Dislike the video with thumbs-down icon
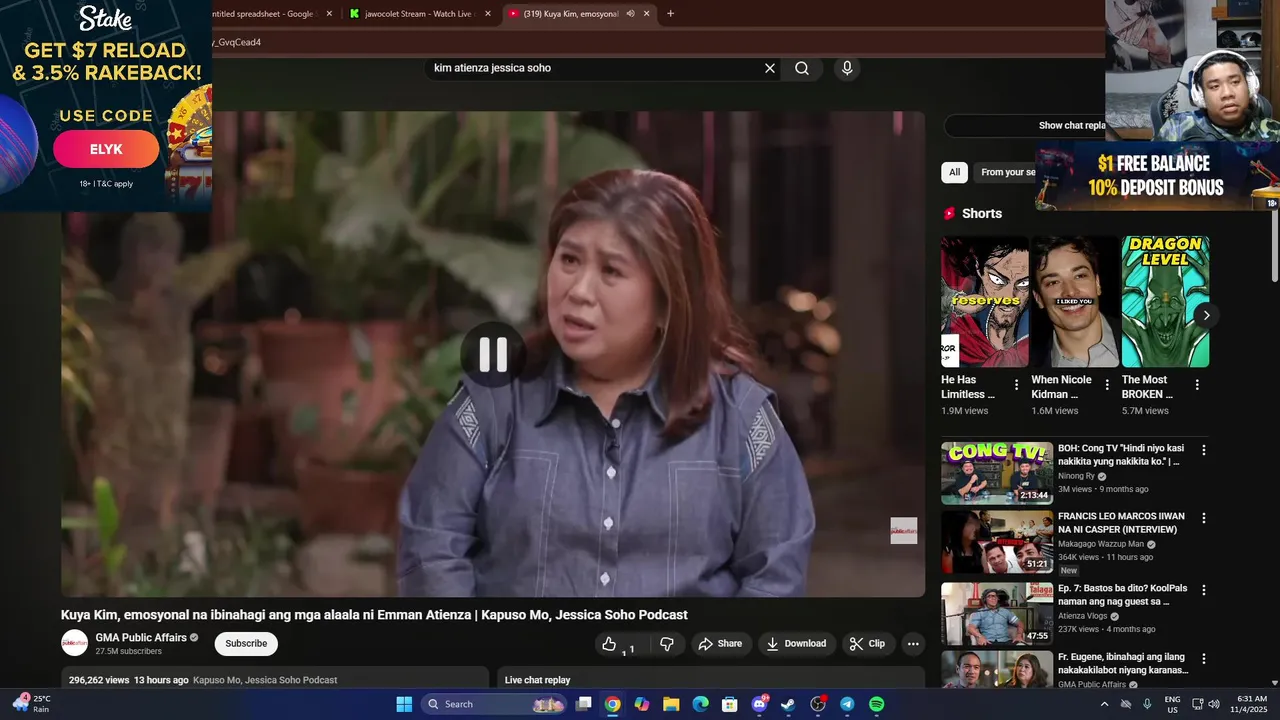The height and width of the screenshot is (720, 1280). click(667, 644)
